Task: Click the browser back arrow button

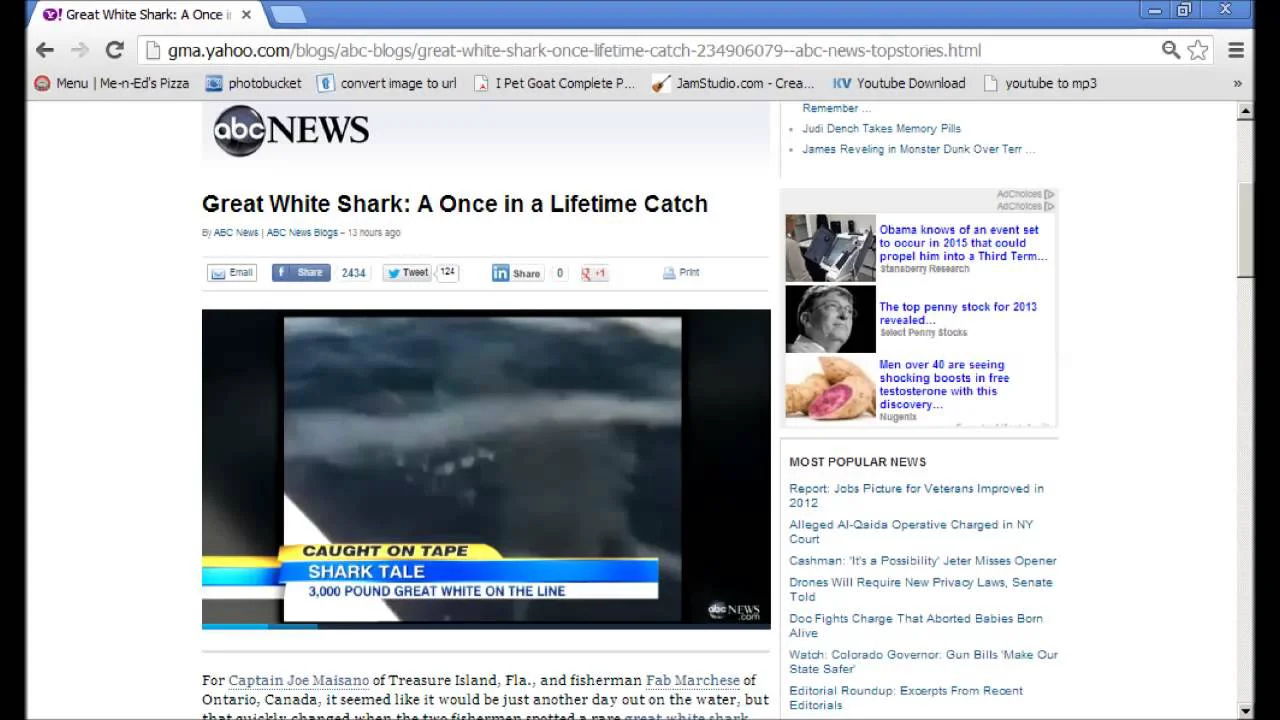Action: (44, 50)
